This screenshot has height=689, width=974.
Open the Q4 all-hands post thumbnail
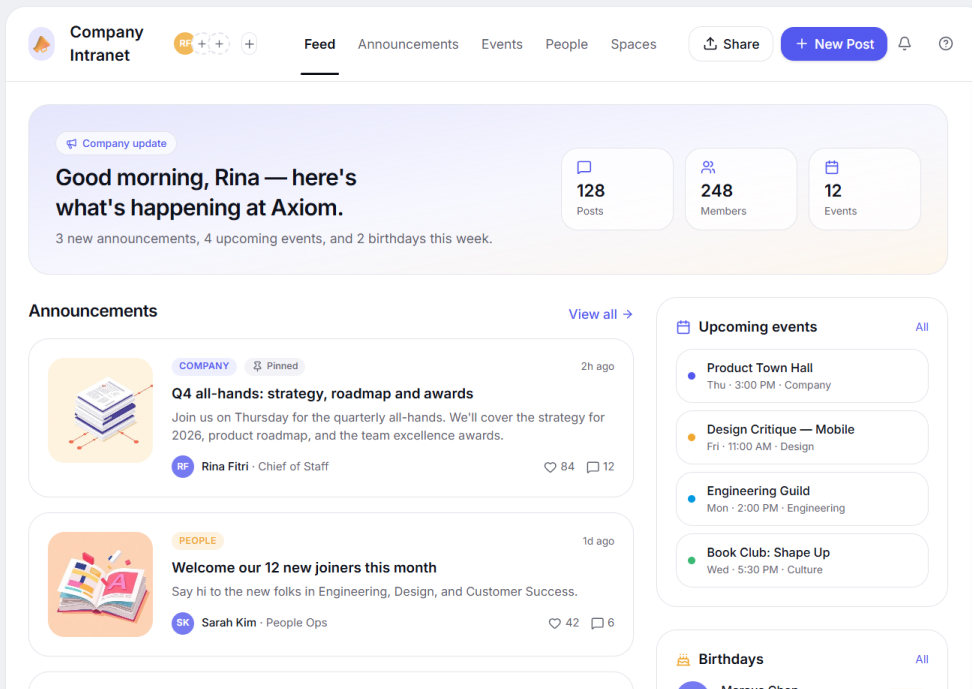click(x=100, y=410)
